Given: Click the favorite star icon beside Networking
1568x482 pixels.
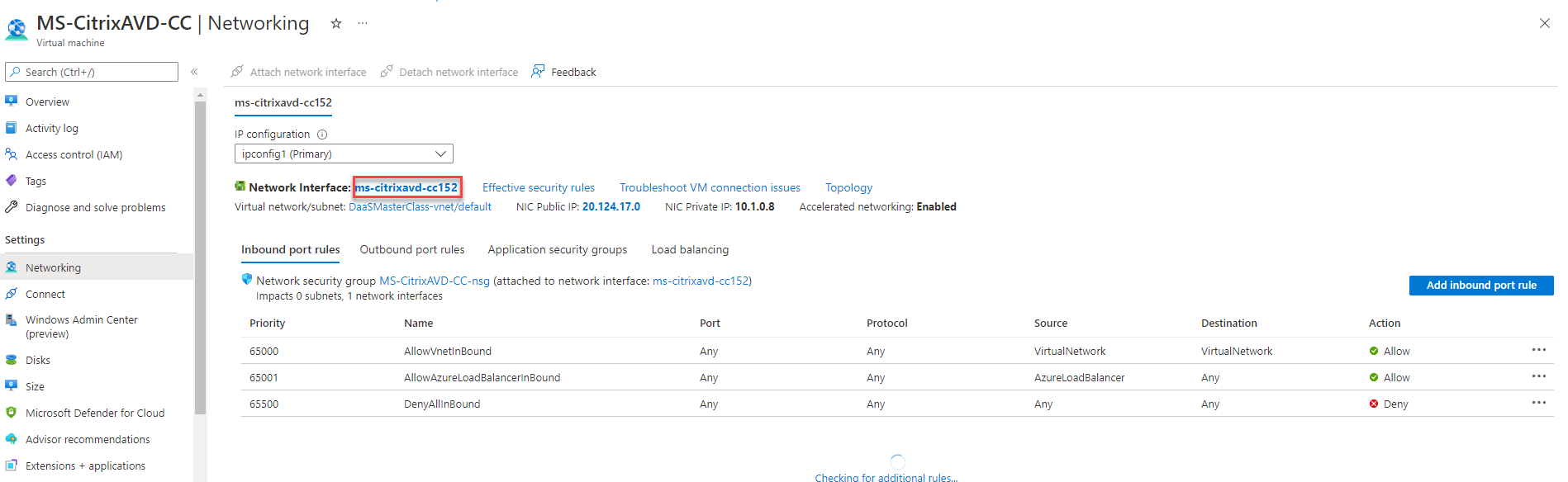Looking at the screenshot, I should coord(336,24).
